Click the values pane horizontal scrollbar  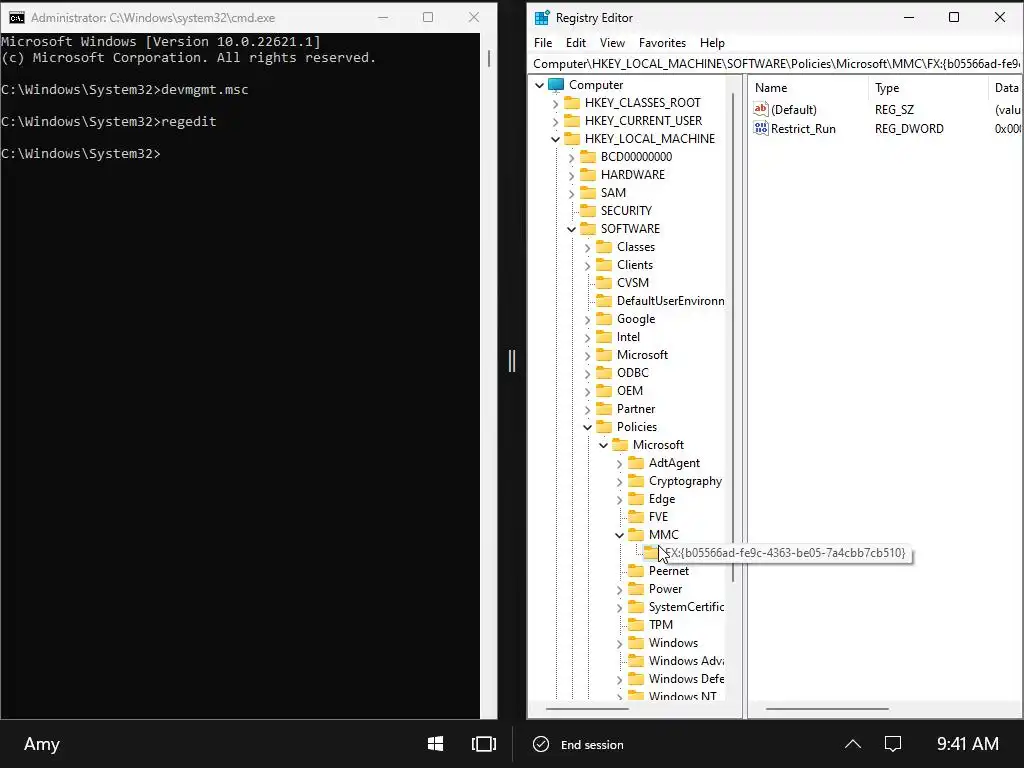tap(827, 709)
